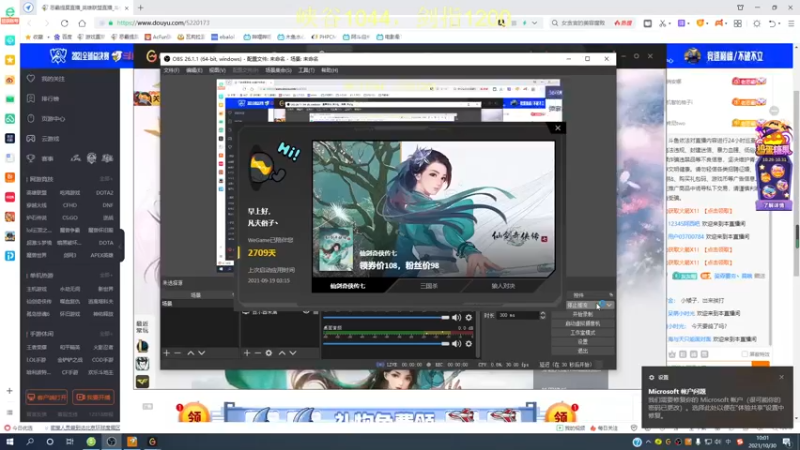Select 输入对决 tab in popup
This screenshot has width=800, height=450.
(x=503, y=286)
